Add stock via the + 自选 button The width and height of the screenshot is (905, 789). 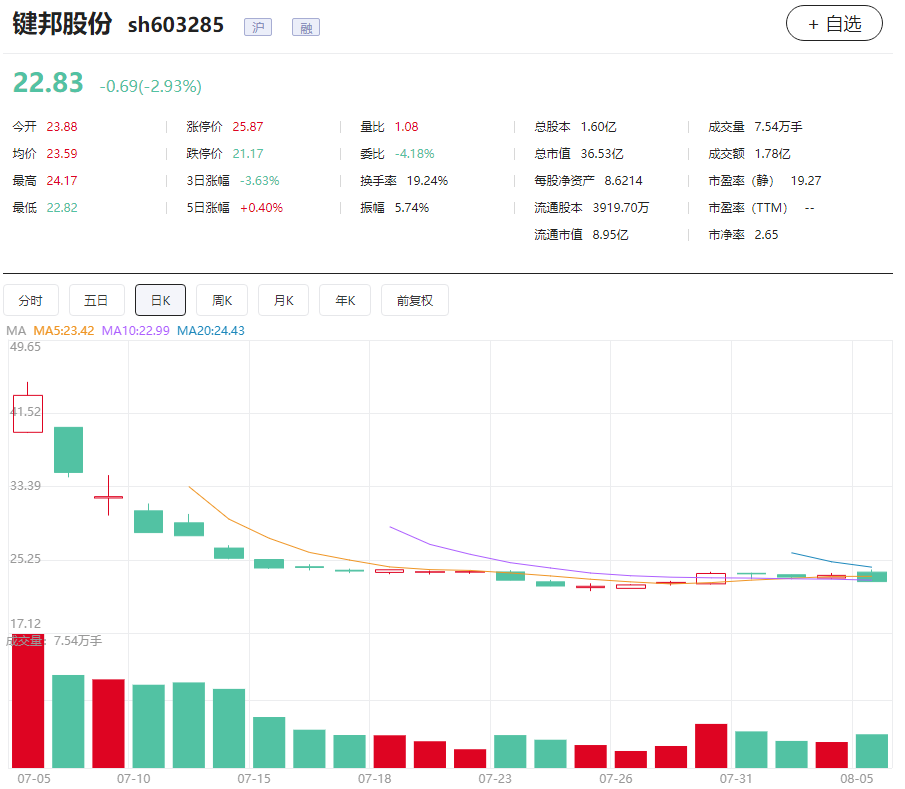pos(834,24)
